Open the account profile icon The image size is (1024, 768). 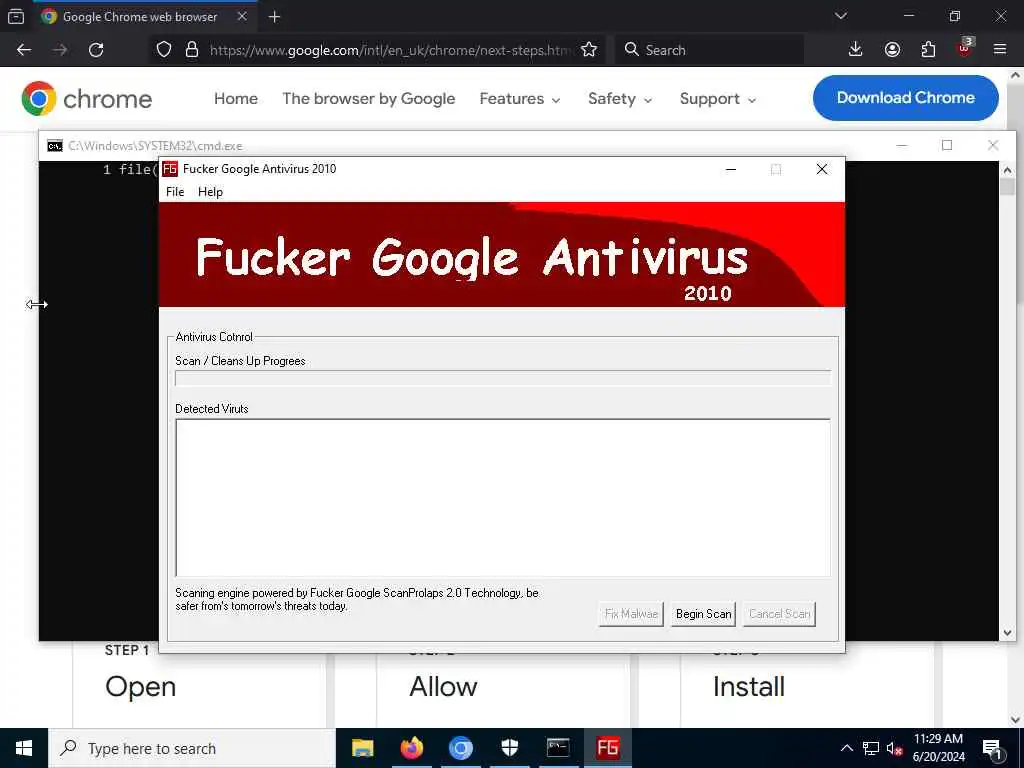click(x=892, y=50)
